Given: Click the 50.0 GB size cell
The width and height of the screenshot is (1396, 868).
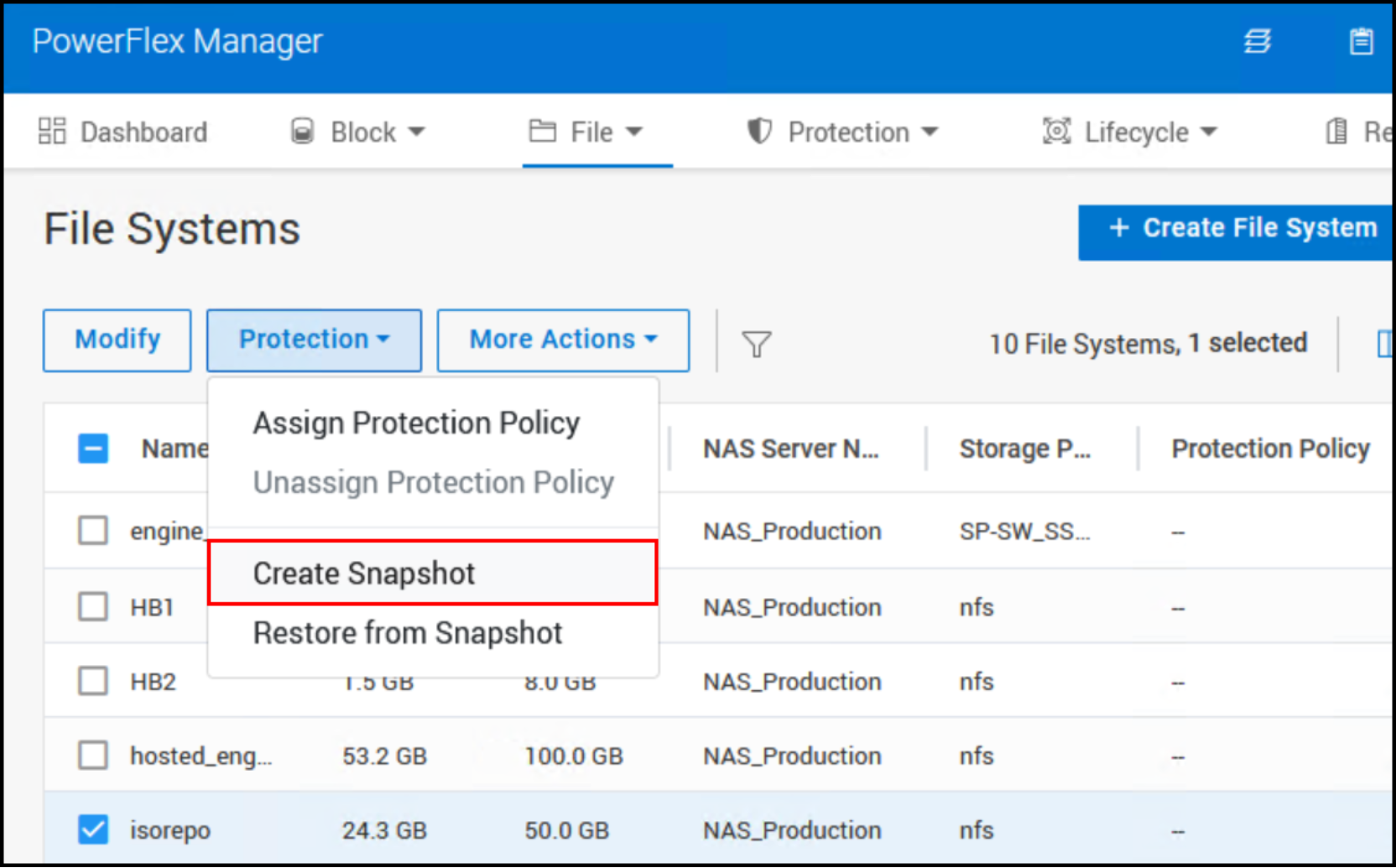Looking at the screenshot, I should coord(566,830).
